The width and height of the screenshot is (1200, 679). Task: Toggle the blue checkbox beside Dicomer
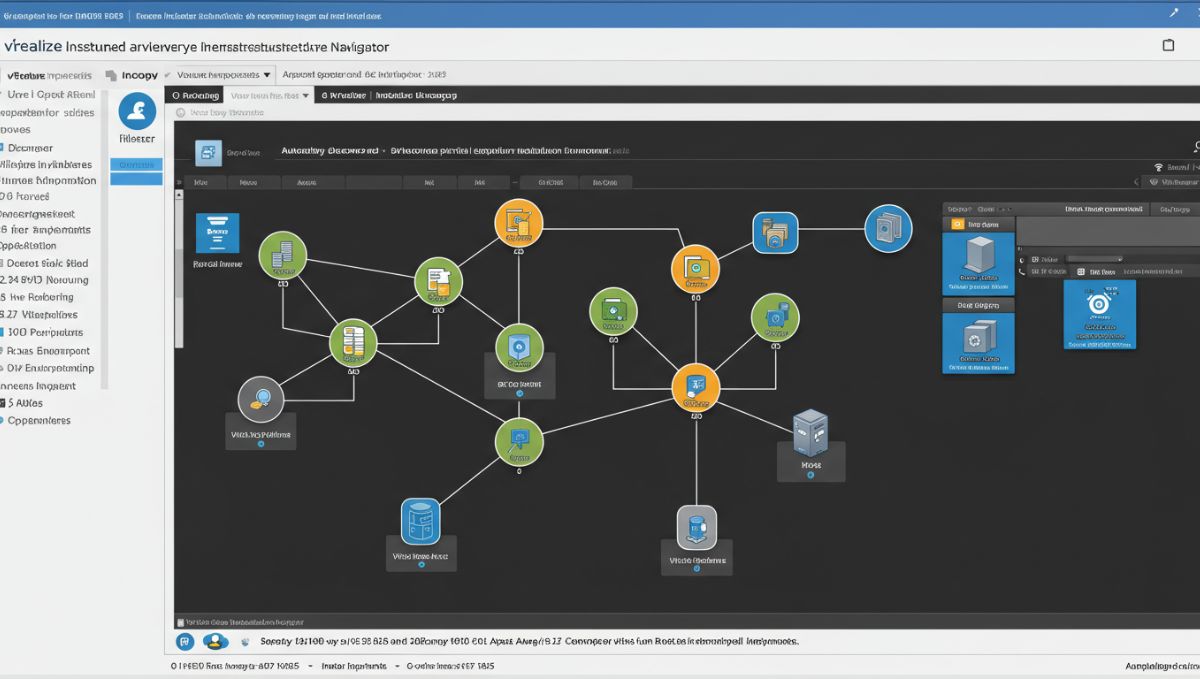click(x=3, y=147)
